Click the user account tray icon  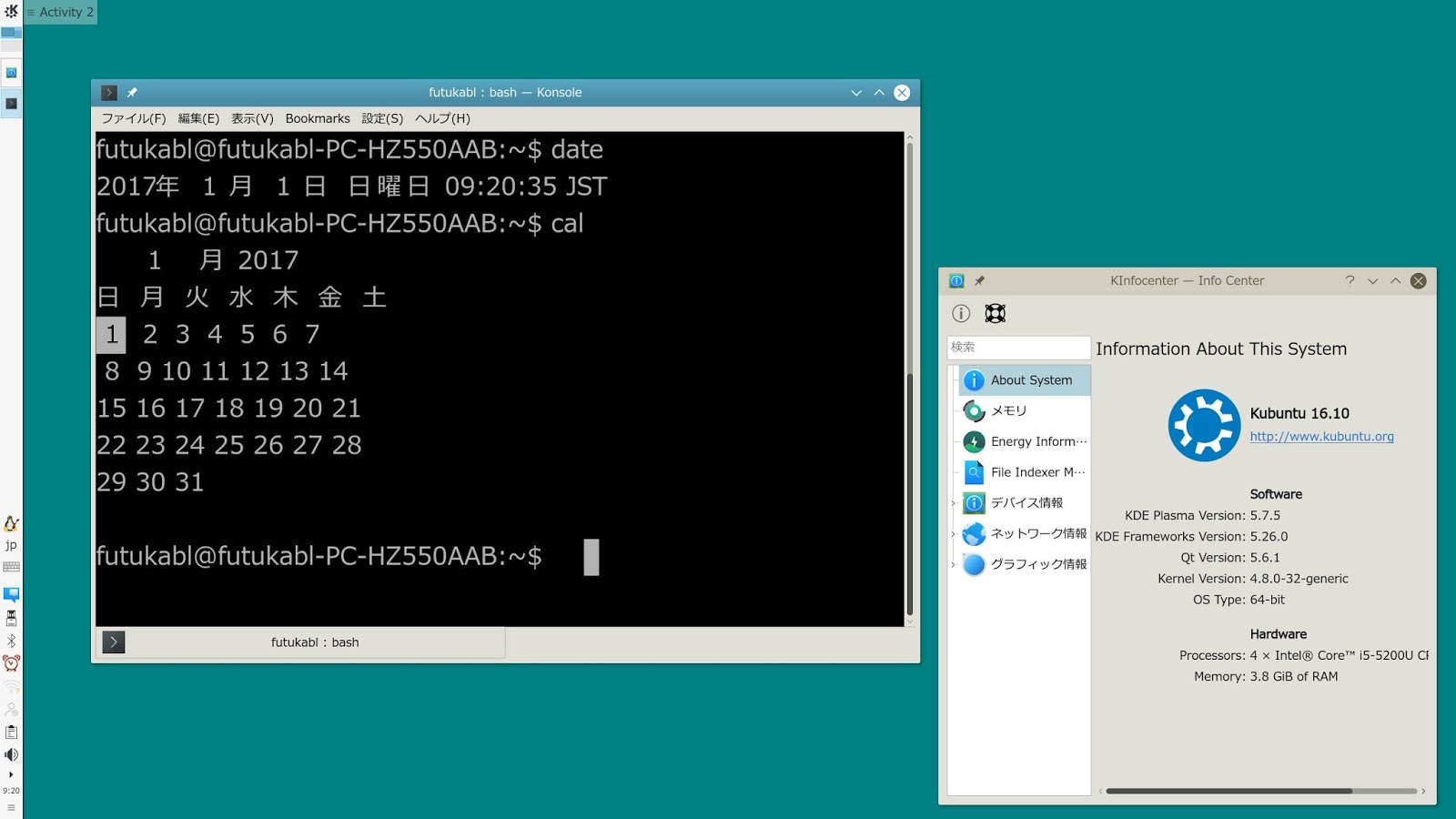pyautogui.click(x=11, y=709)
